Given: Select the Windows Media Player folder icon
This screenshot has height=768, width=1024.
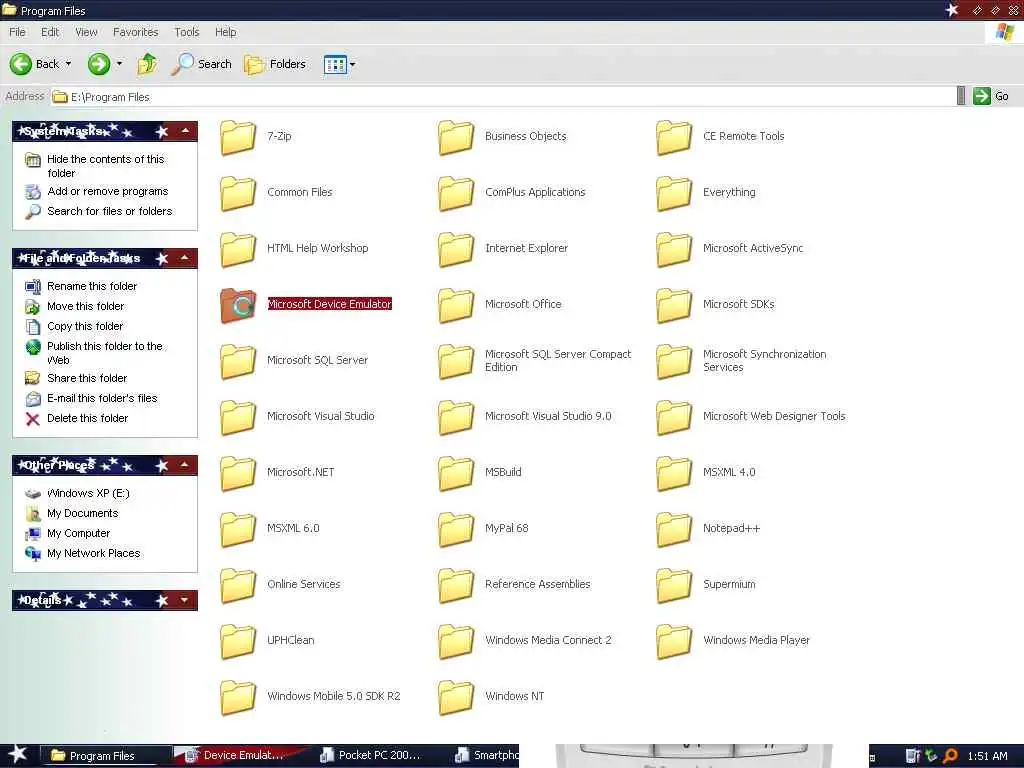Looking at the screenshot, I should [674, 641].
